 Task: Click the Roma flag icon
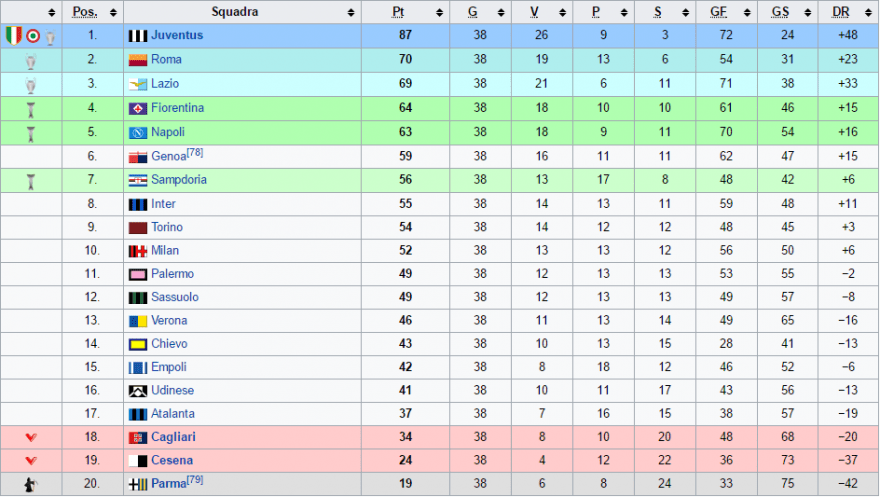click(x=138, y=60)
